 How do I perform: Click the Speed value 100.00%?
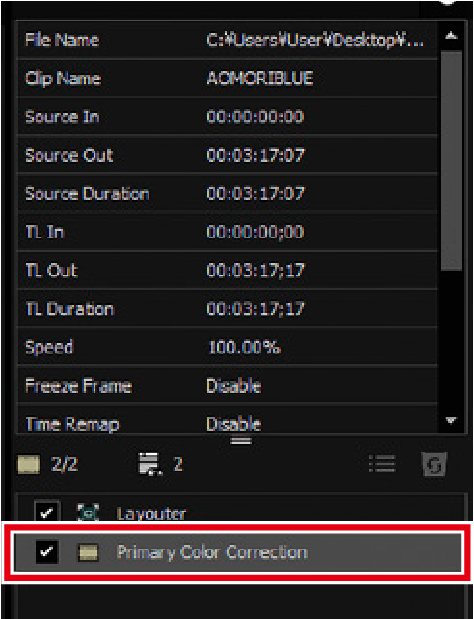244,347
